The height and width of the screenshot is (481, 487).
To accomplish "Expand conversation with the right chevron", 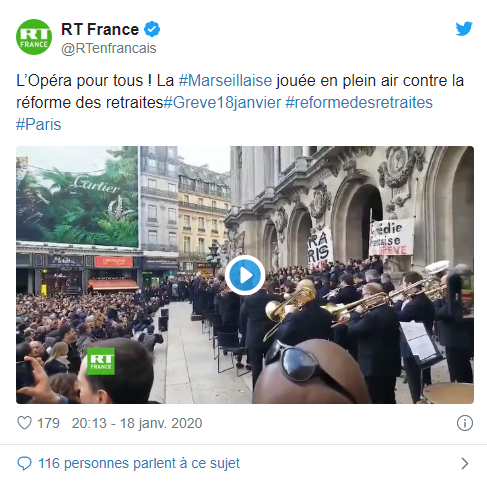I will [465, 463].
